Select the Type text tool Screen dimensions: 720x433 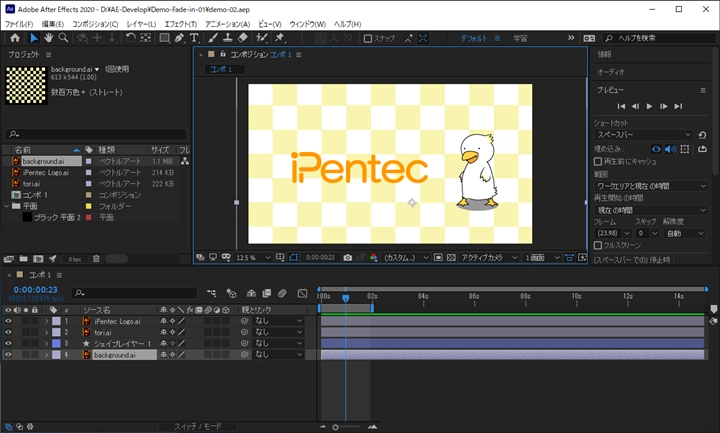click(195, 38)
